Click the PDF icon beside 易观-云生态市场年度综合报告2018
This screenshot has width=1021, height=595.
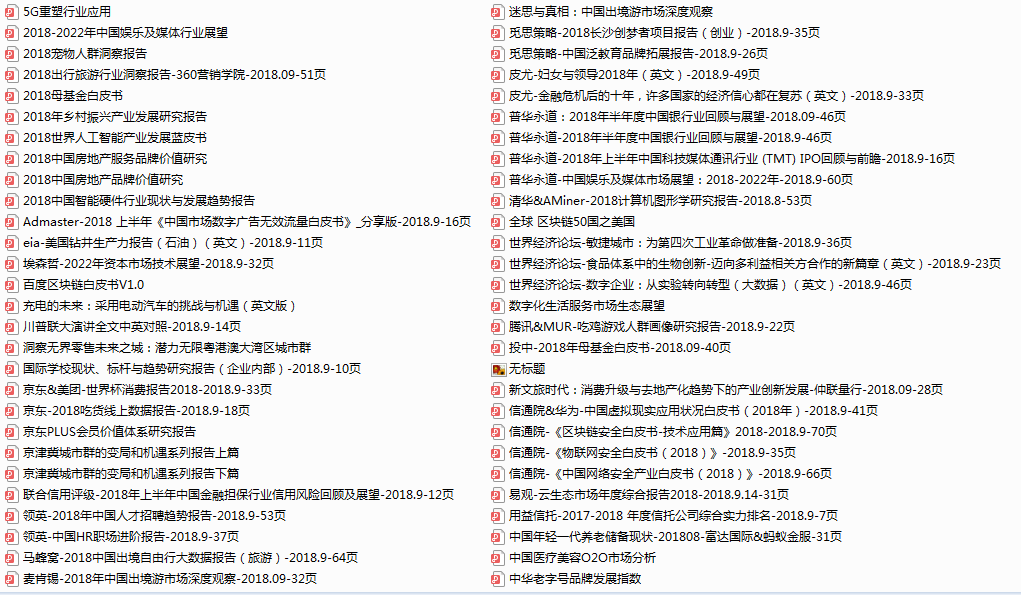(497, 495)
